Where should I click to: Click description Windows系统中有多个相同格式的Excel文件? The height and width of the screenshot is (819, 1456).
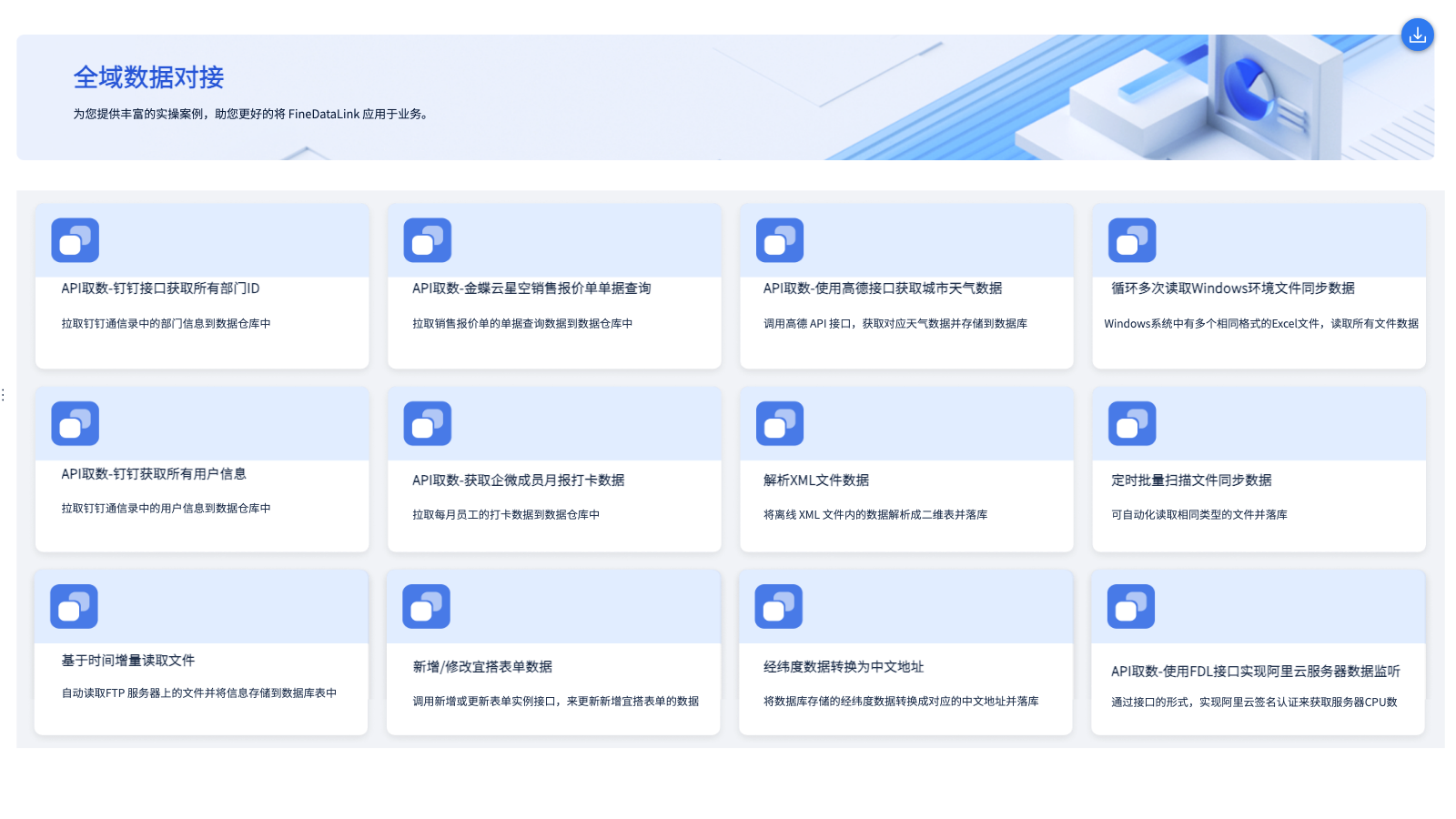(1261, 324)
